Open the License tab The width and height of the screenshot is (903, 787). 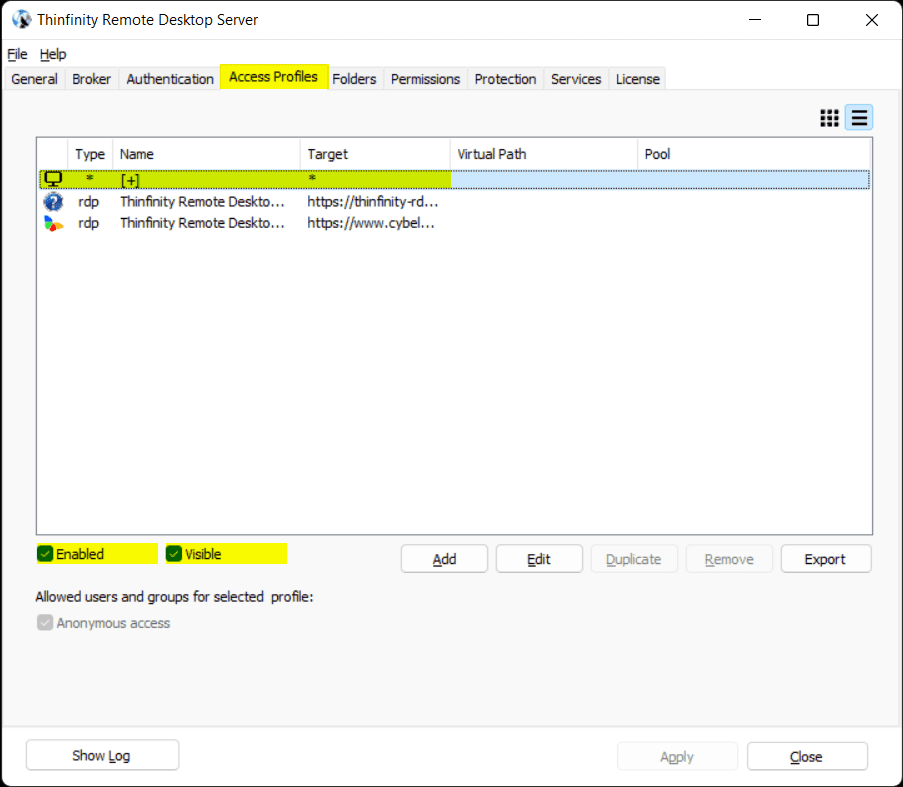point(638,79)
